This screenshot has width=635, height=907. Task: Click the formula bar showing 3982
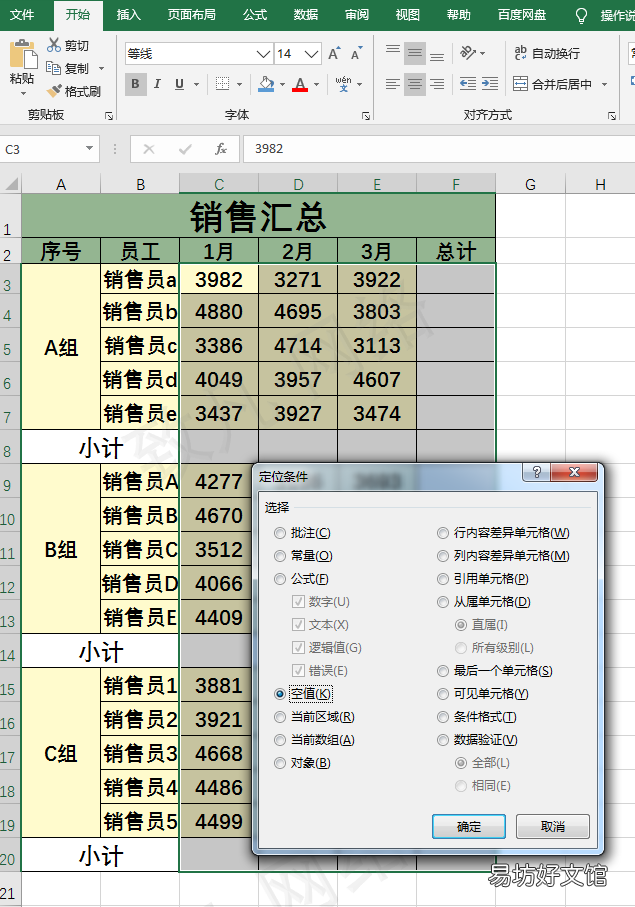[x=440, y=149]
